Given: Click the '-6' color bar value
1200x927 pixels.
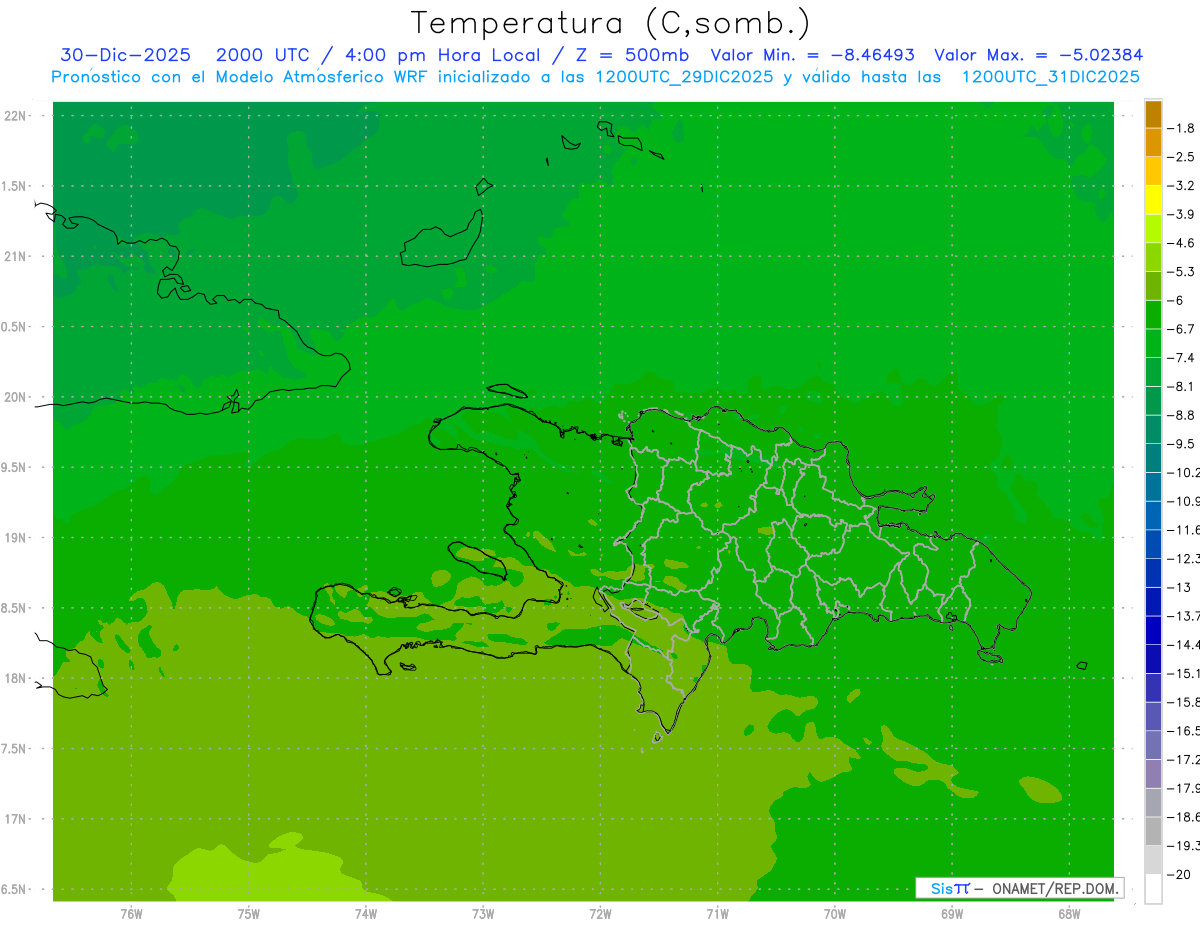Looking at the screenshot, I should tap(1175, 300).
